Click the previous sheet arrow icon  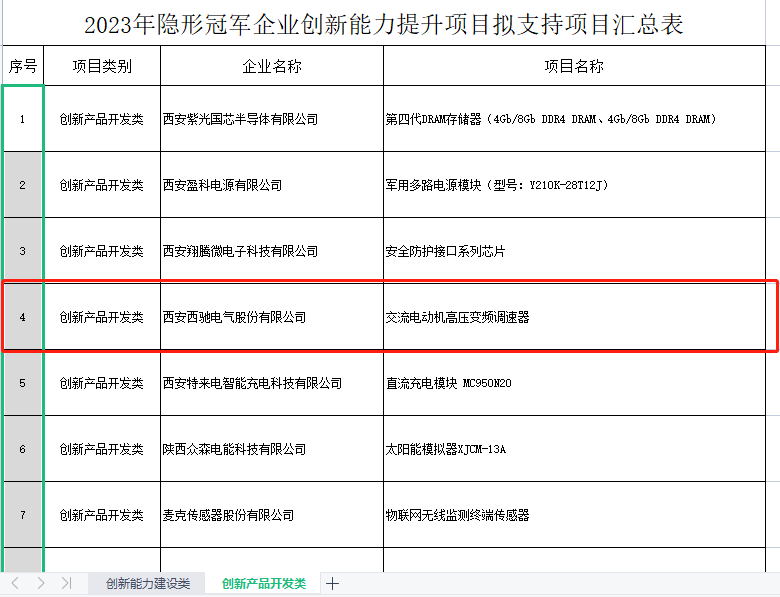point(15,583)
